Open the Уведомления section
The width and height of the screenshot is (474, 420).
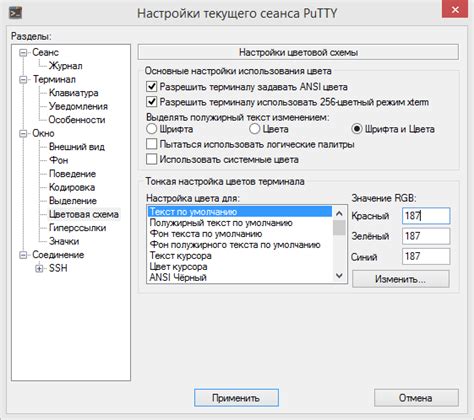click(78, 106)
